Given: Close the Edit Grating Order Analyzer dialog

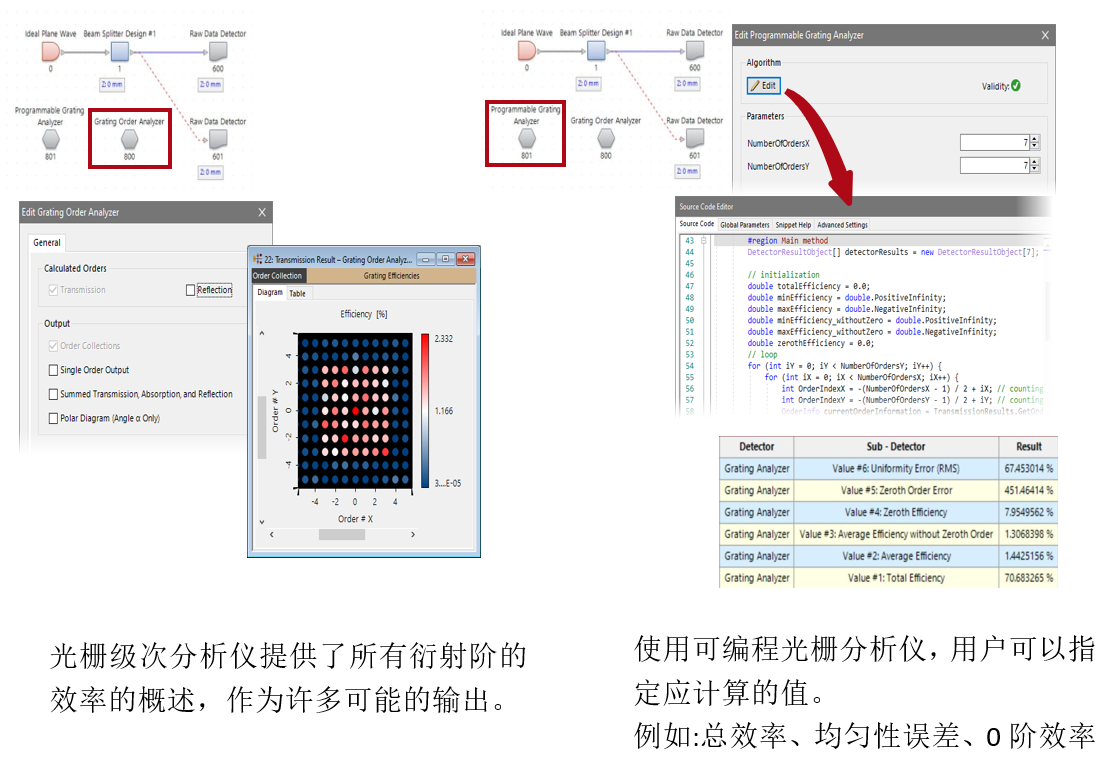Looking at the screenshot, I should pyautogui.click(x=262, y=212).
